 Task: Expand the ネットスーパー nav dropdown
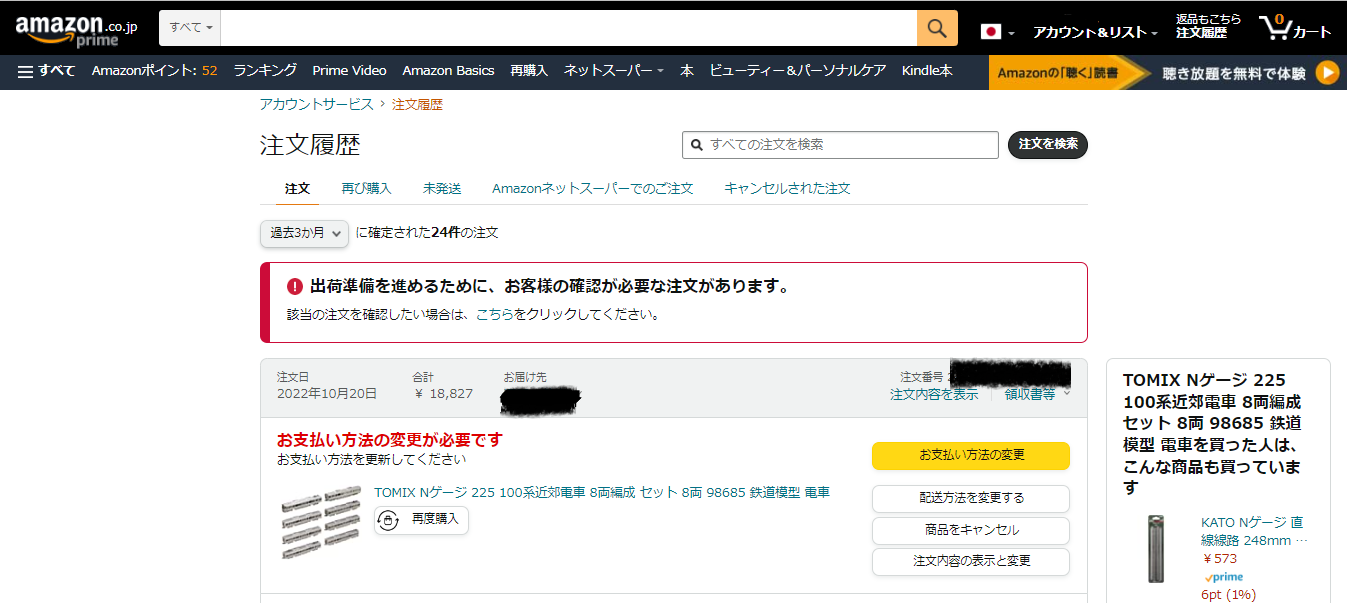click(x=614, y=71)
